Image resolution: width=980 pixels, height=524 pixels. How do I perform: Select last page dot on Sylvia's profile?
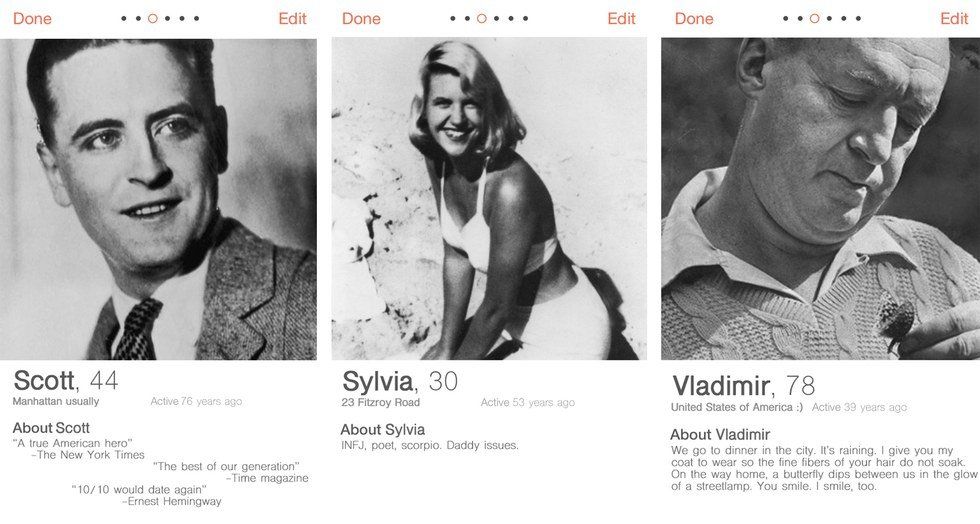coord(526,19)
